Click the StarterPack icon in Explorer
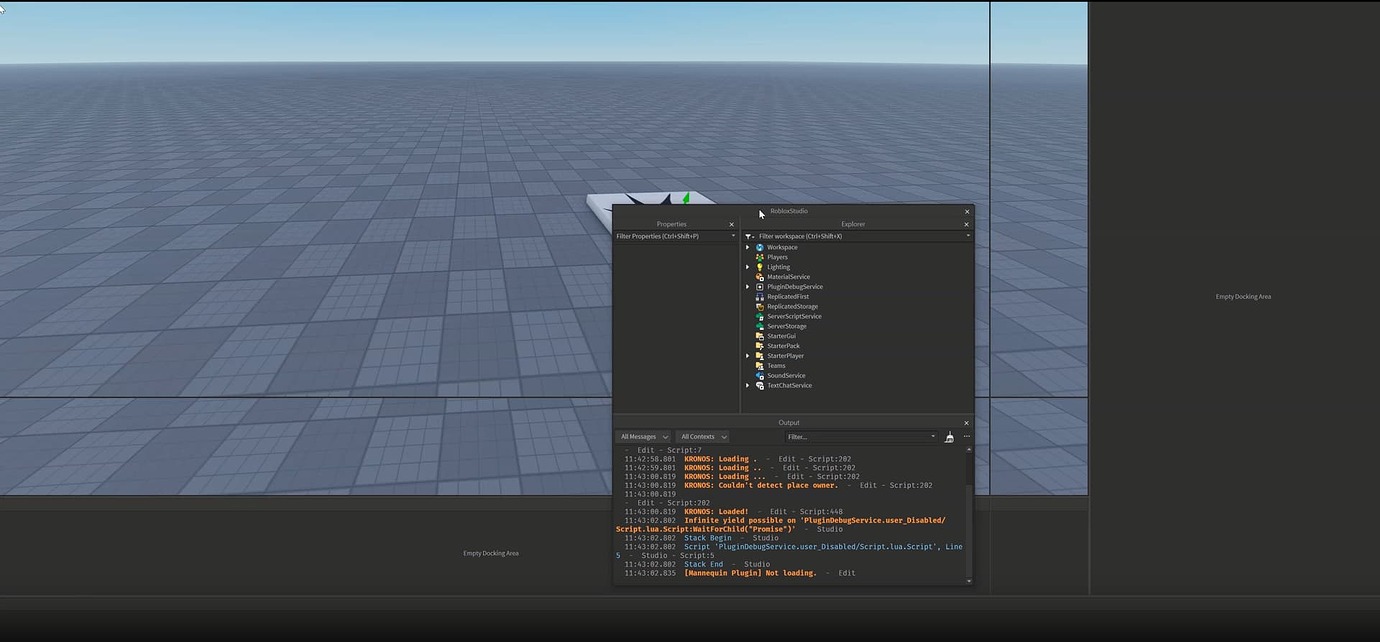 click(x=760, y=346)
